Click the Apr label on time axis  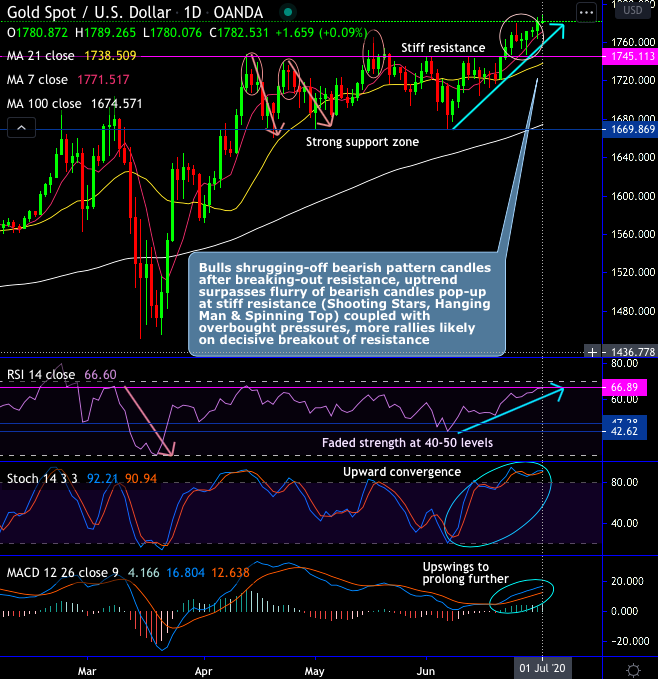tap(203, 671)
